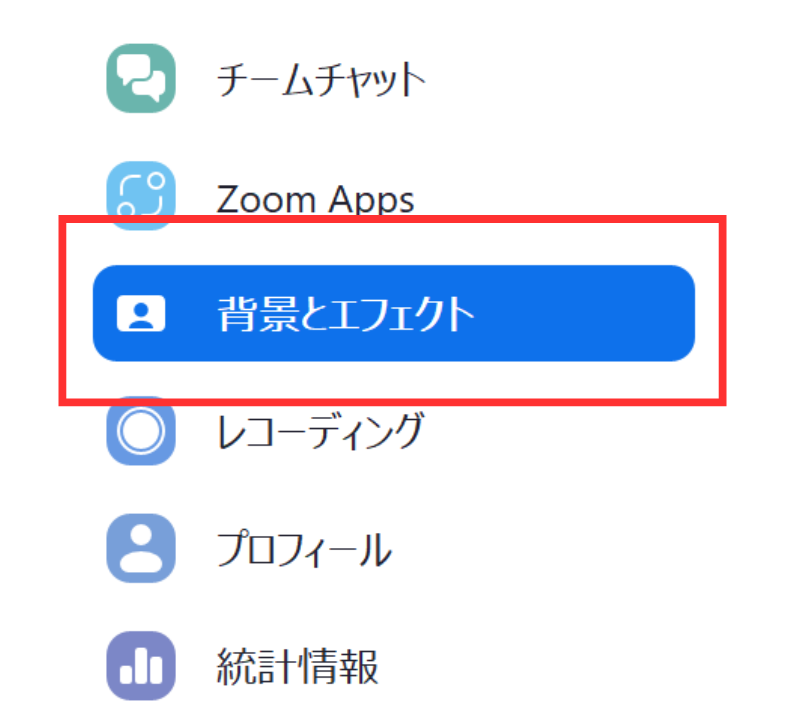Click the Profile (プロフィール) text label
Image resolution: width=799 pixels, height=720 pixels.
[x=304, y=549]
